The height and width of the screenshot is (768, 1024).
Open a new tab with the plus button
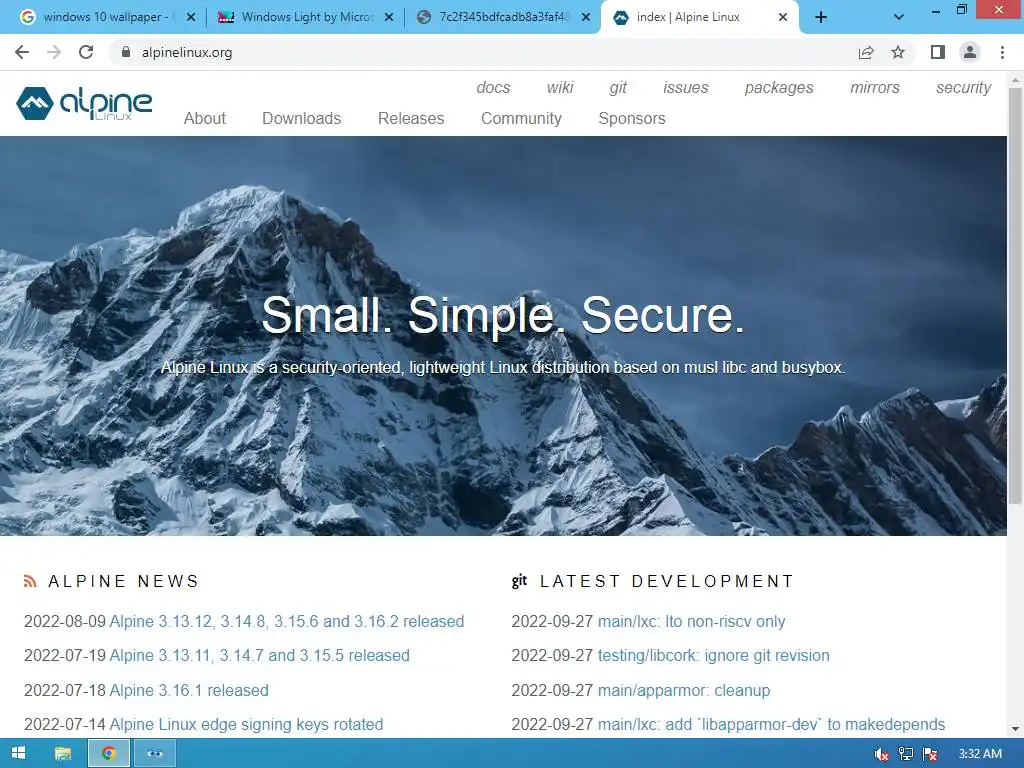click(x=821, y=17)
